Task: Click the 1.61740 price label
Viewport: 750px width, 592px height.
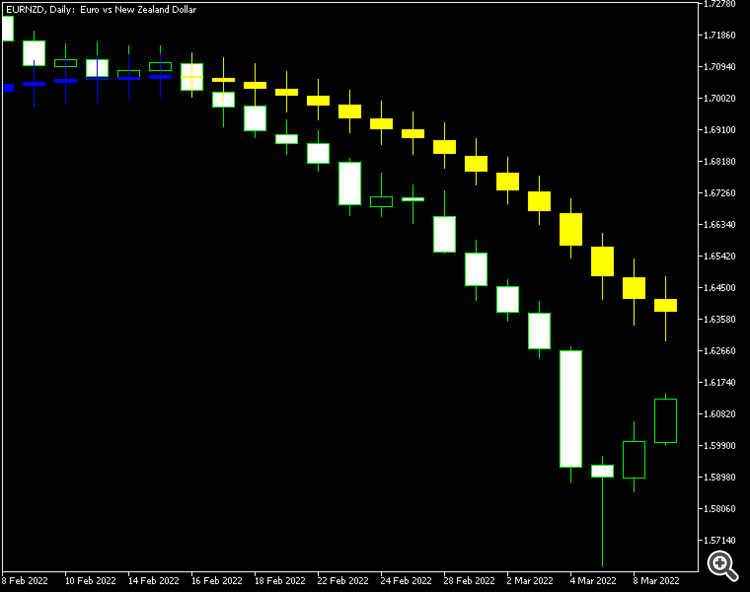Action: [720, 383]
